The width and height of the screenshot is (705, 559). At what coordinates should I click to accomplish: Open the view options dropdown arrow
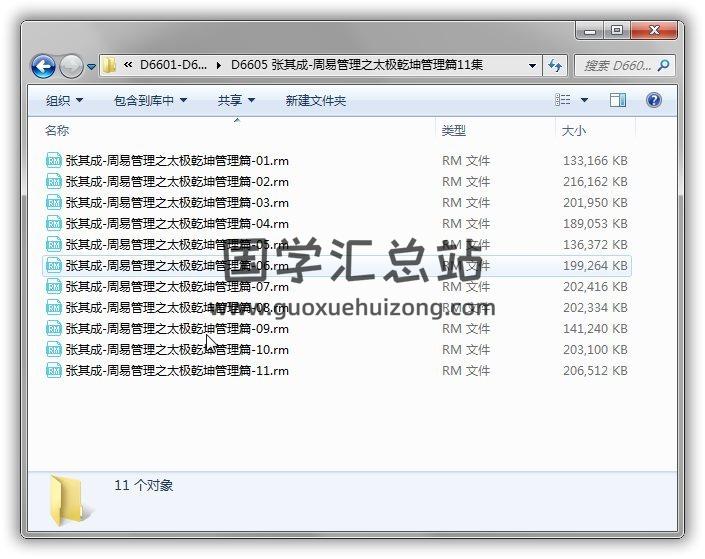[585, 100]
